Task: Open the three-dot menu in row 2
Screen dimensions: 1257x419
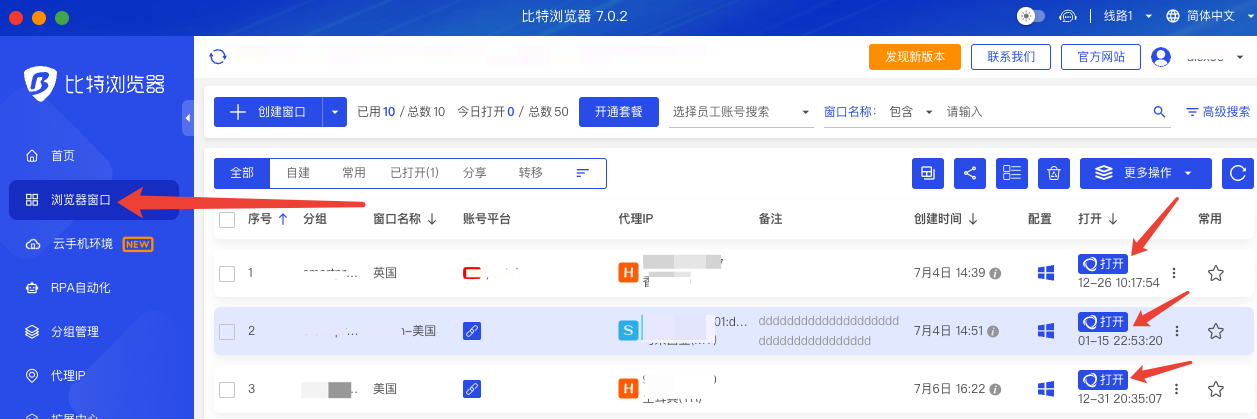Action: [x=1176, y=331]
